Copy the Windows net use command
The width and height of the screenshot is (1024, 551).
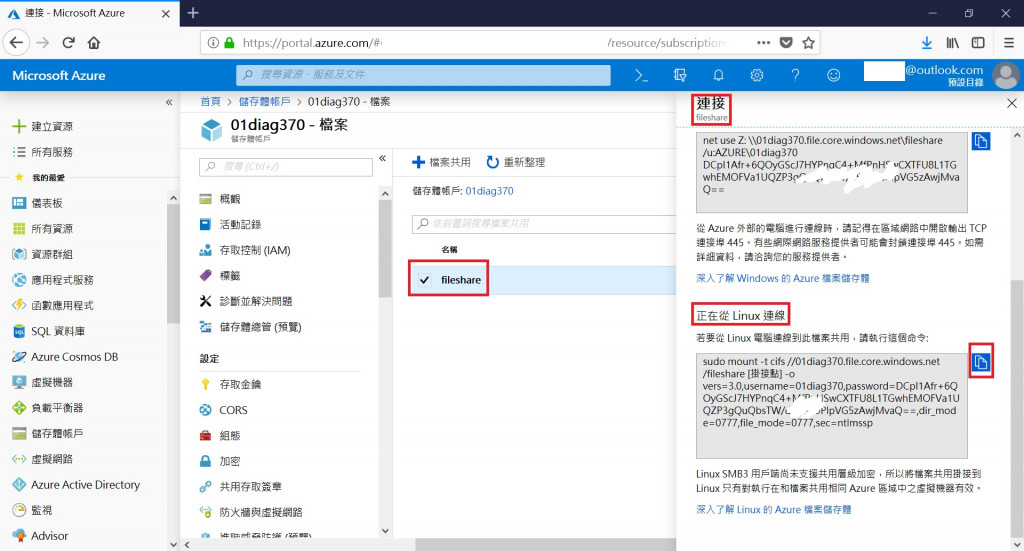click(x=981, y=141)
